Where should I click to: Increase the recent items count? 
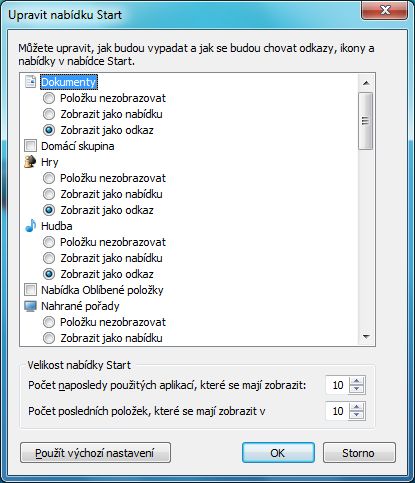[x=357, y=407]
